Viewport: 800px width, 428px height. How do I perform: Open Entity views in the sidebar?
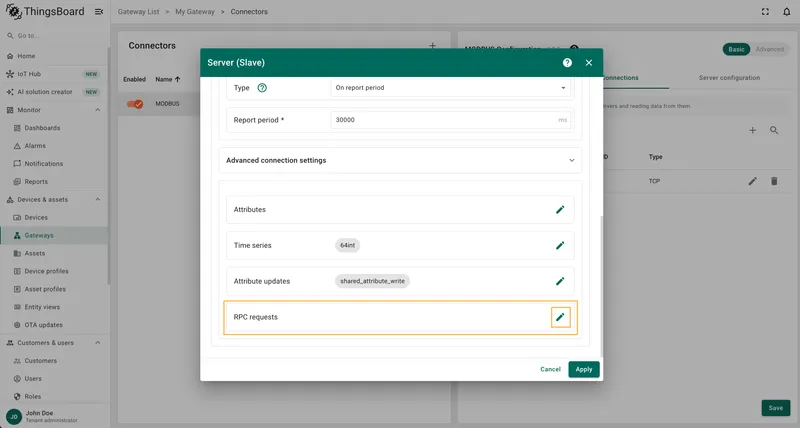pos(54,307)
